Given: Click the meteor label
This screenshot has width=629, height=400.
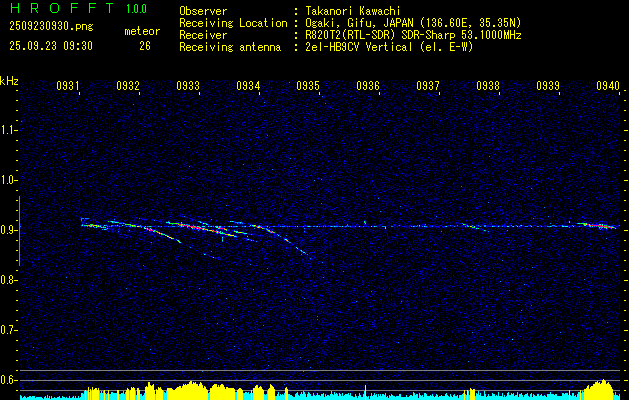Looking at the screenshot, I should [142, 31].
